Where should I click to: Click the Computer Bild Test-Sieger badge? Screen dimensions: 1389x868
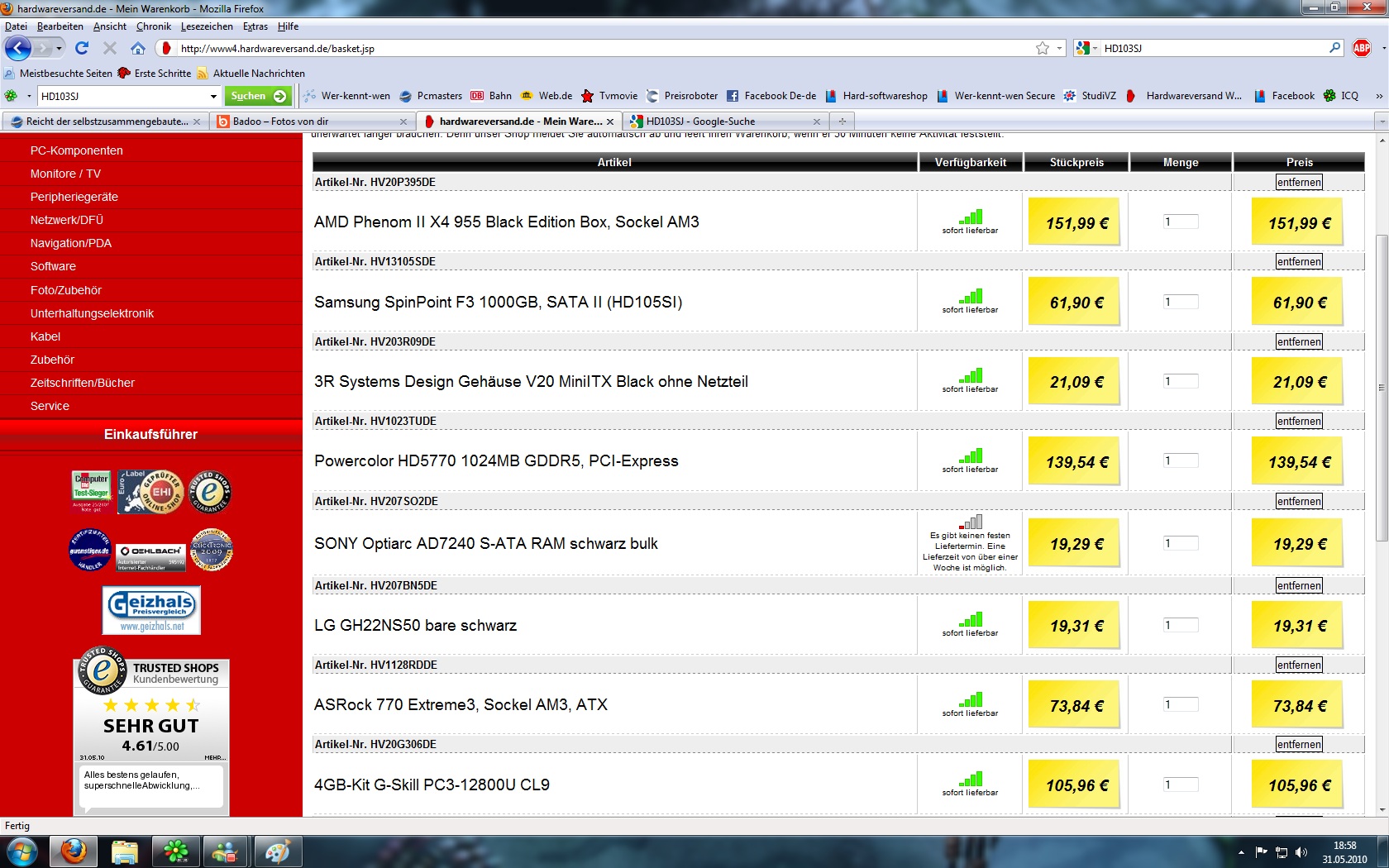[91, 492]
